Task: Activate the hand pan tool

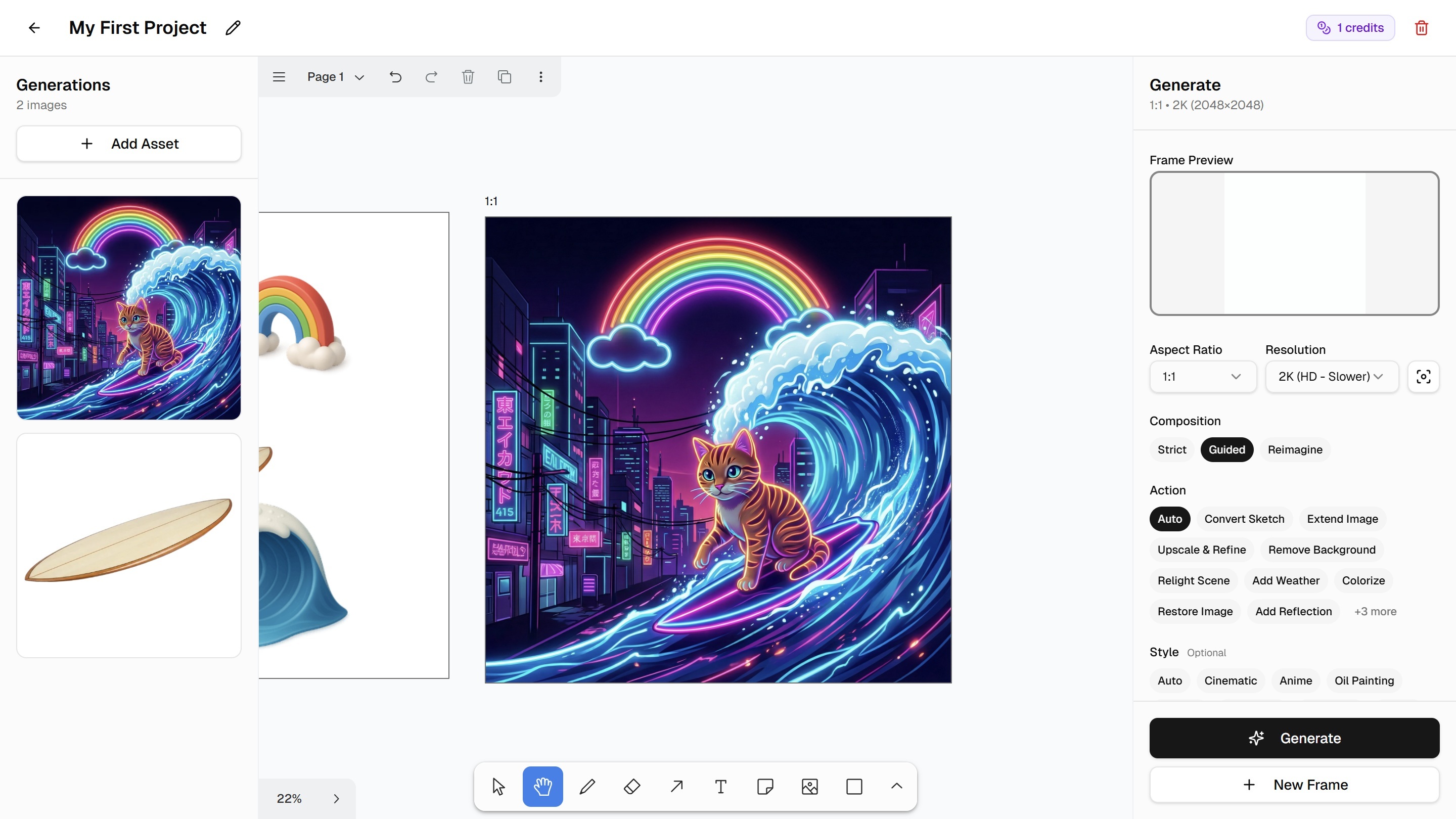Action: point(542,786)
